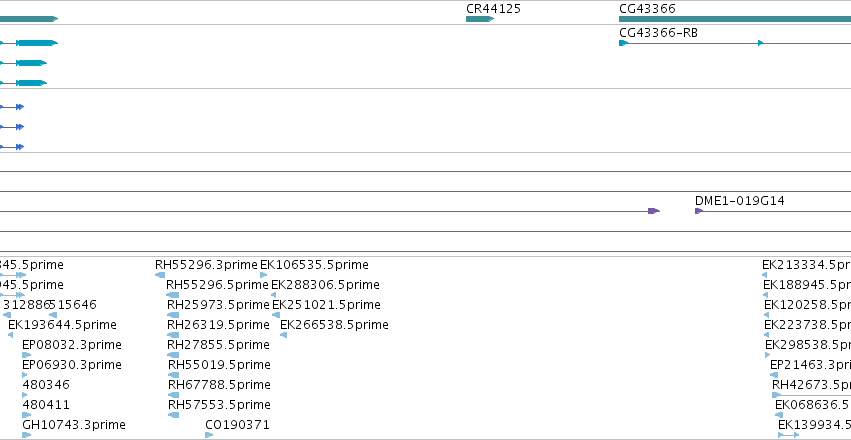Click the CG43366 gene bar

[x=735, y=19]
